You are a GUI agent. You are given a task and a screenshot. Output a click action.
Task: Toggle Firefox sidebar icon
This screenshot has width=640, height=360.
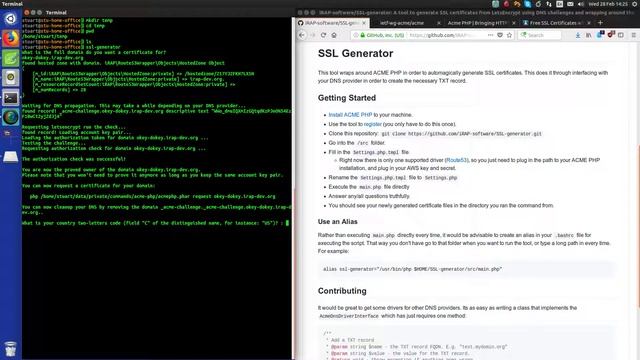click(620, 35)
